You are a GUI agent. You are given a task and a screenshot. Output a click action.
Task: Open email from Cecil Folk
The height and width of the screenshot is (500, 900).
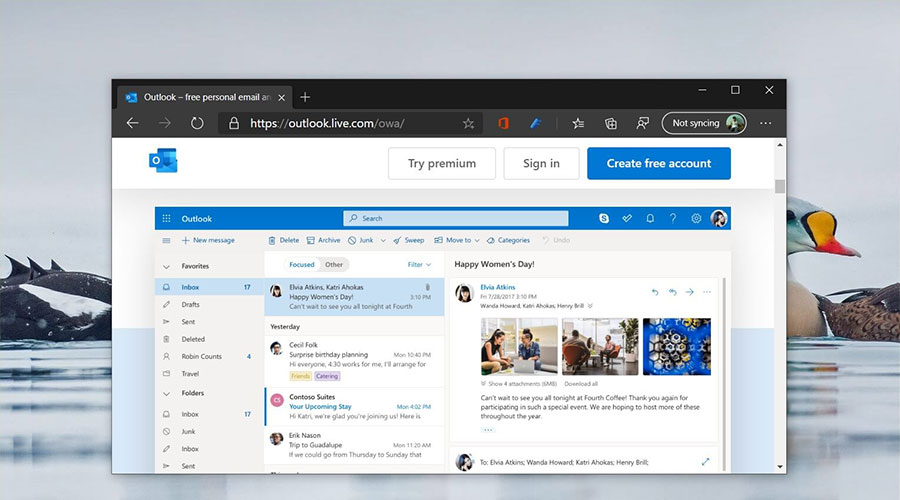tap(354, 361)
